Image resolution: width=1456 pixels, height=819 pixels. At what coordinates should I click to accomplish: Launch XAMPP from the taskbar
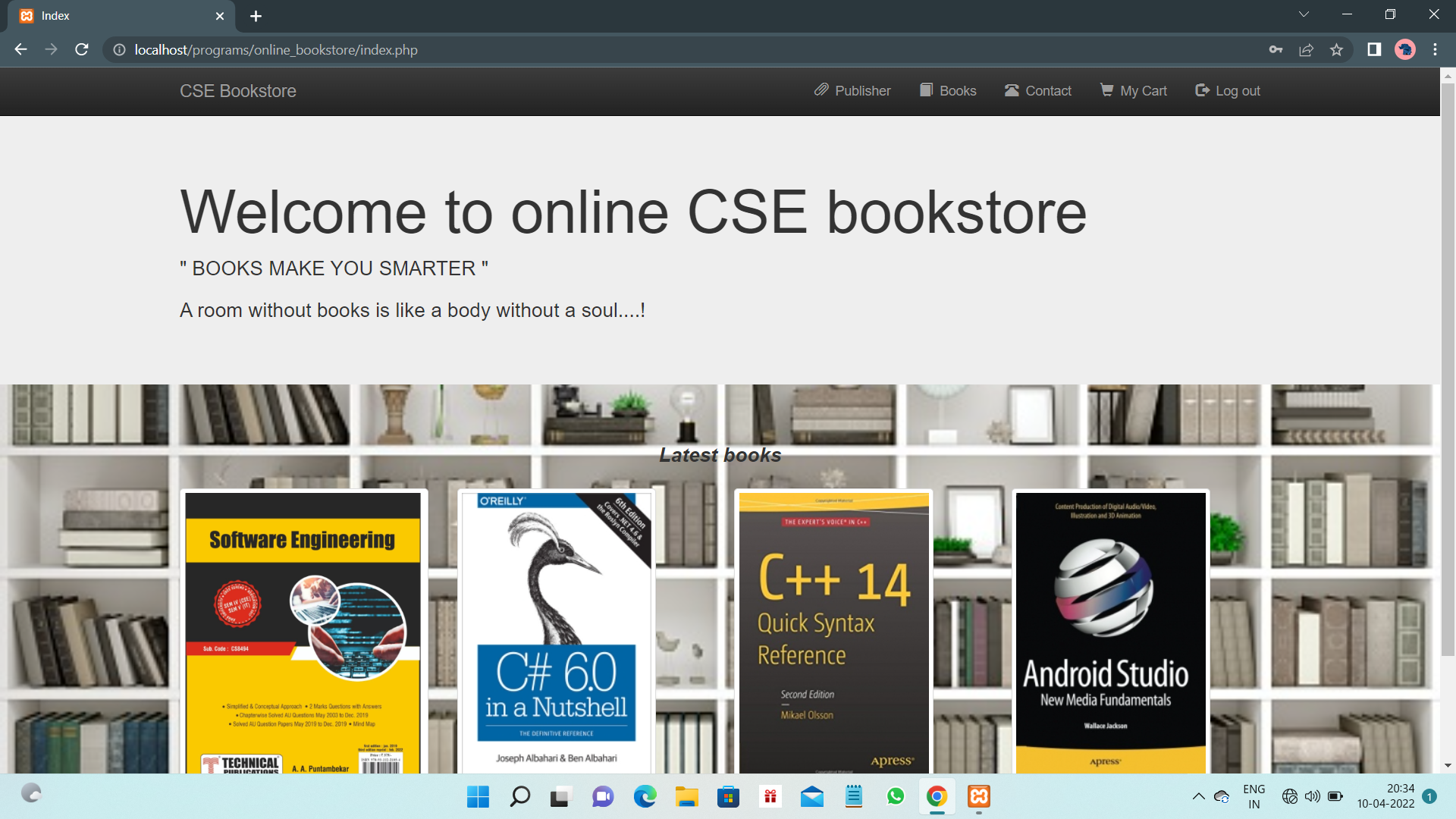tap(978, 797)
